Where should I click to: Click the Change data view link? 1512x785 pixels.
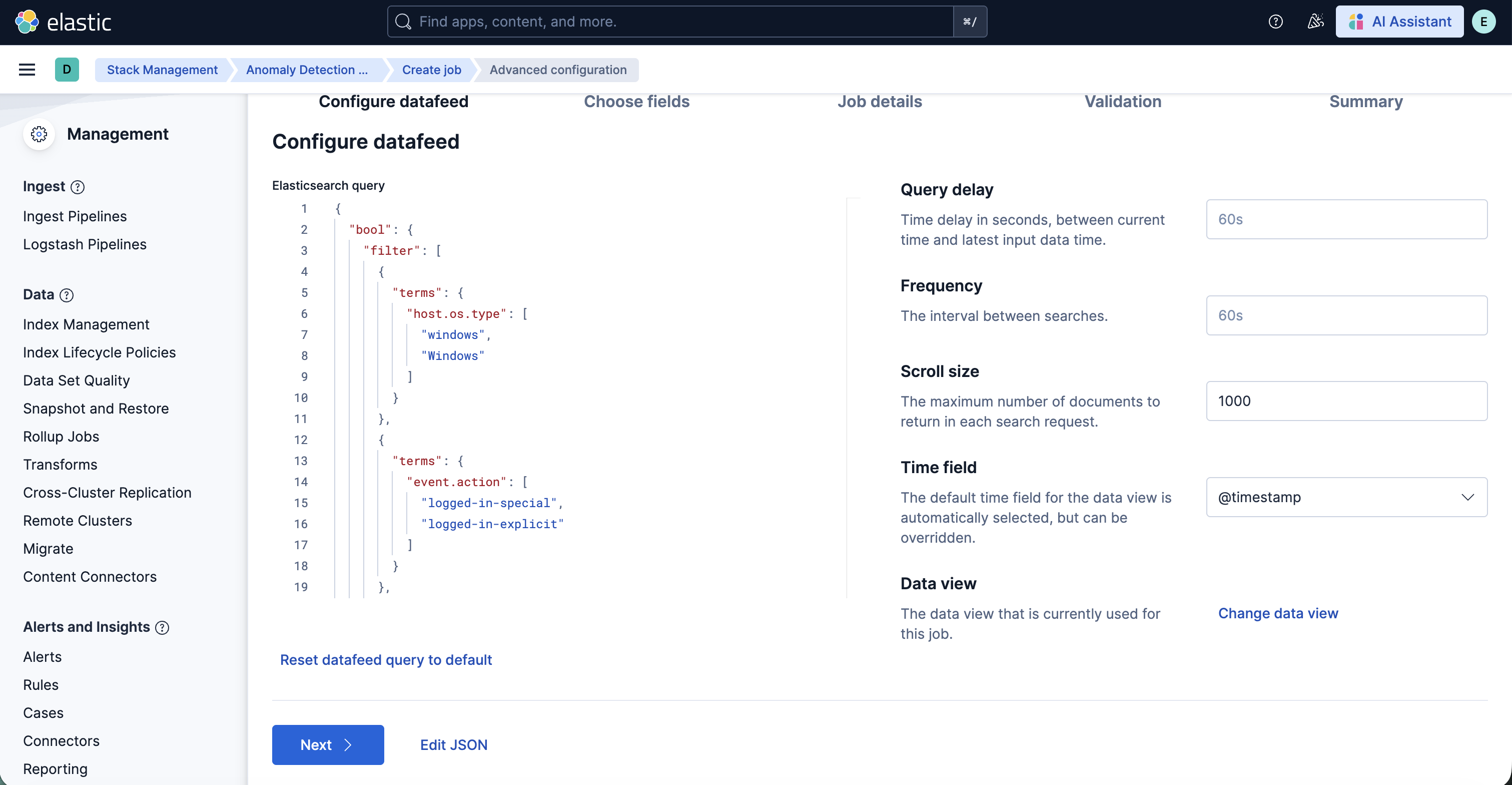tap(1278, 613)
